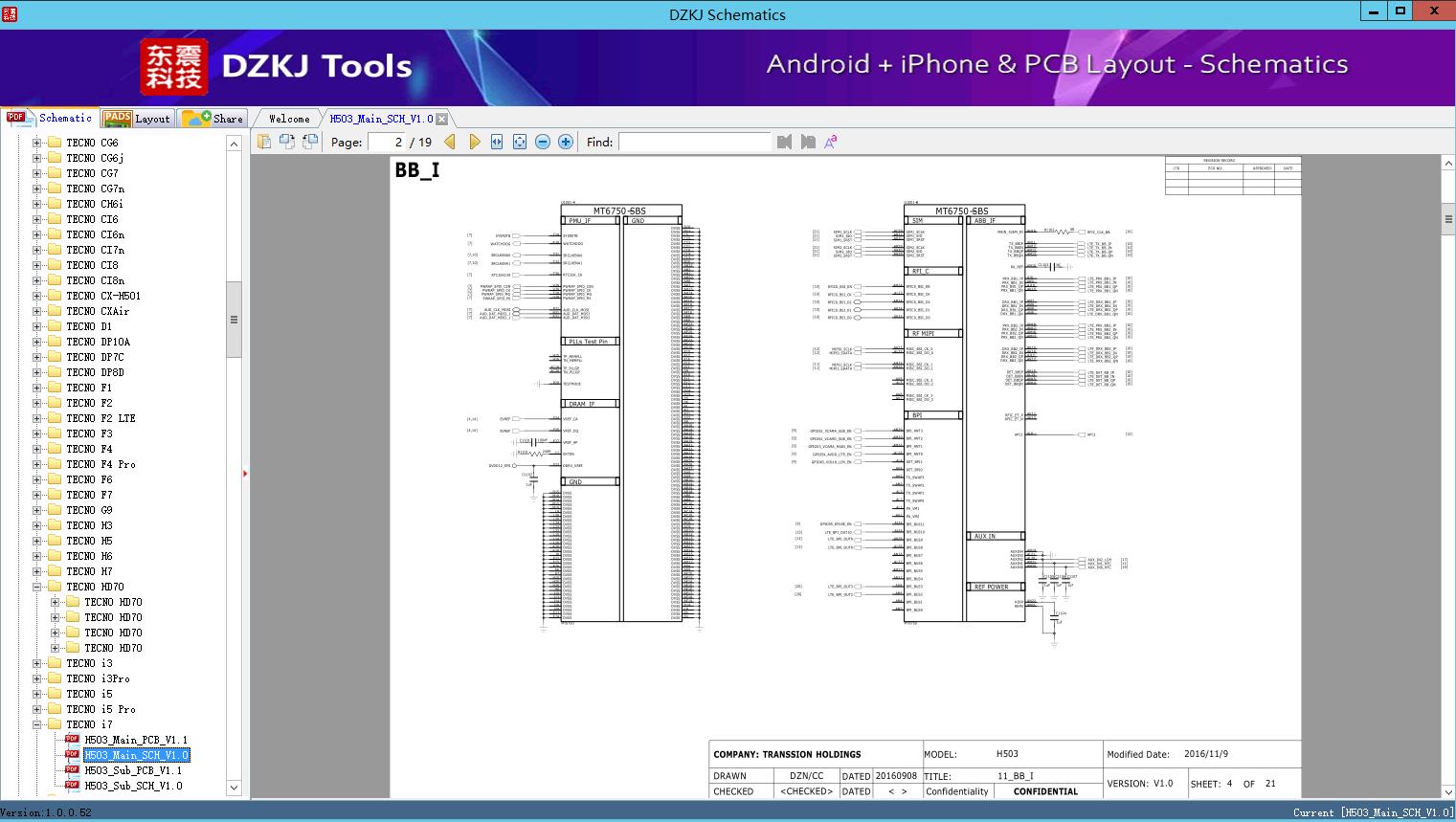Click the fit width icon
The image size is (1456, 822).
pyautogui.click(x=497, y=142)
